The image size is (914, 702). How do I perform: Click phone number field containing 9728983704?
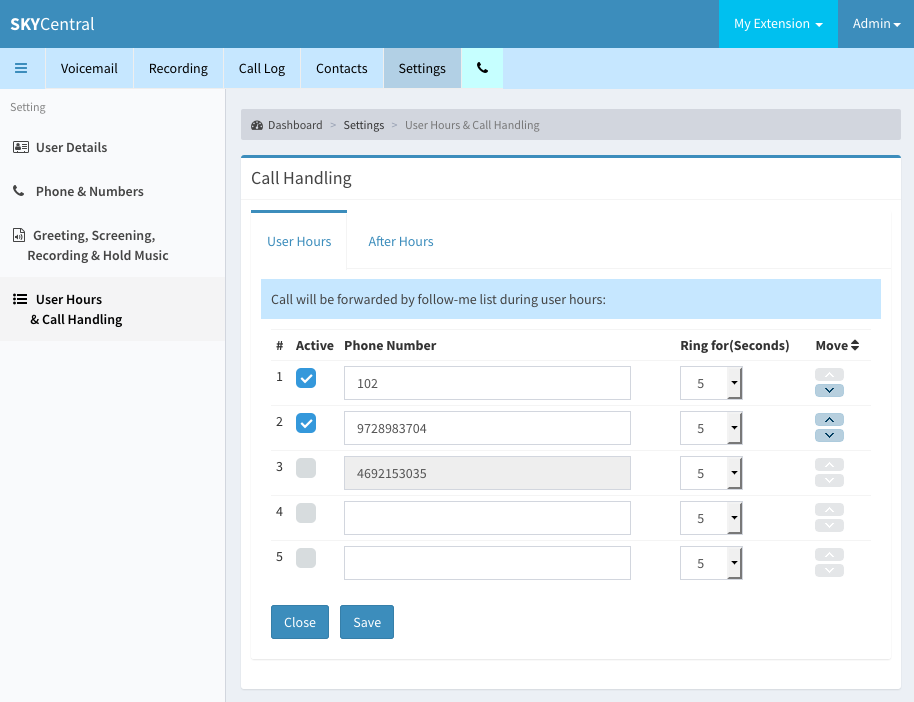click(x=487, y=428)
